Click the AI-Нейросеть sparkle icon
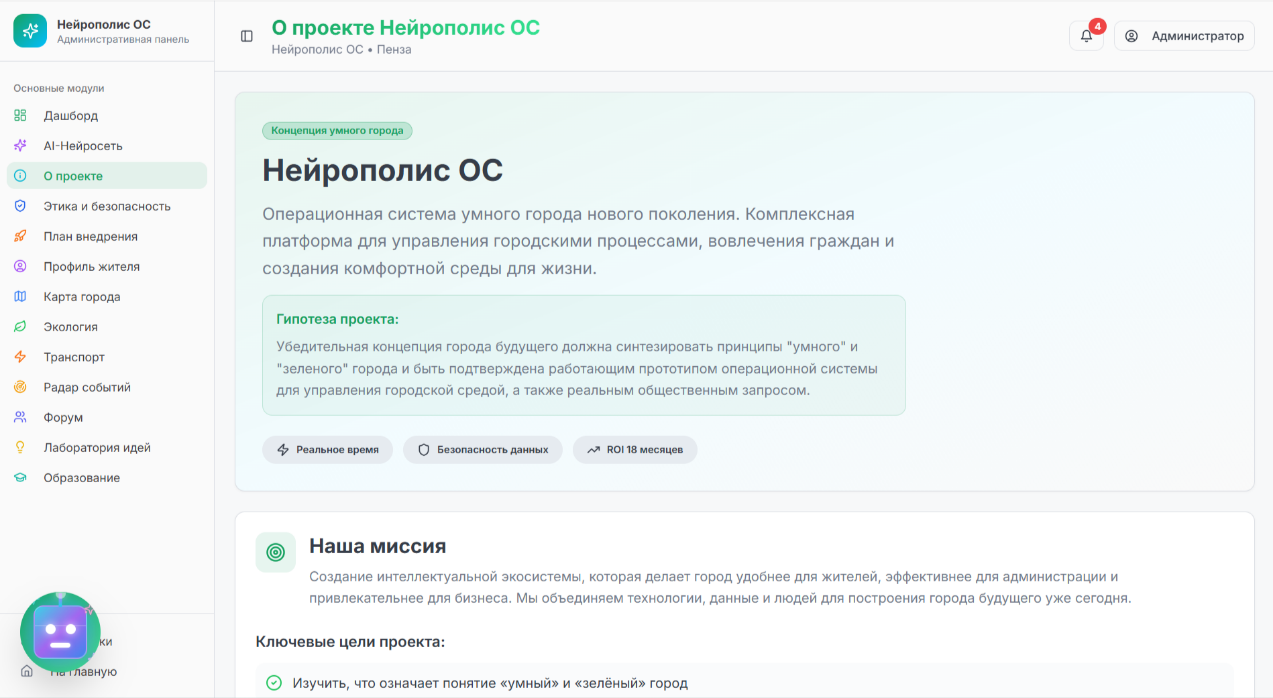Screen dimensions: 1273x698 [20, 146]
